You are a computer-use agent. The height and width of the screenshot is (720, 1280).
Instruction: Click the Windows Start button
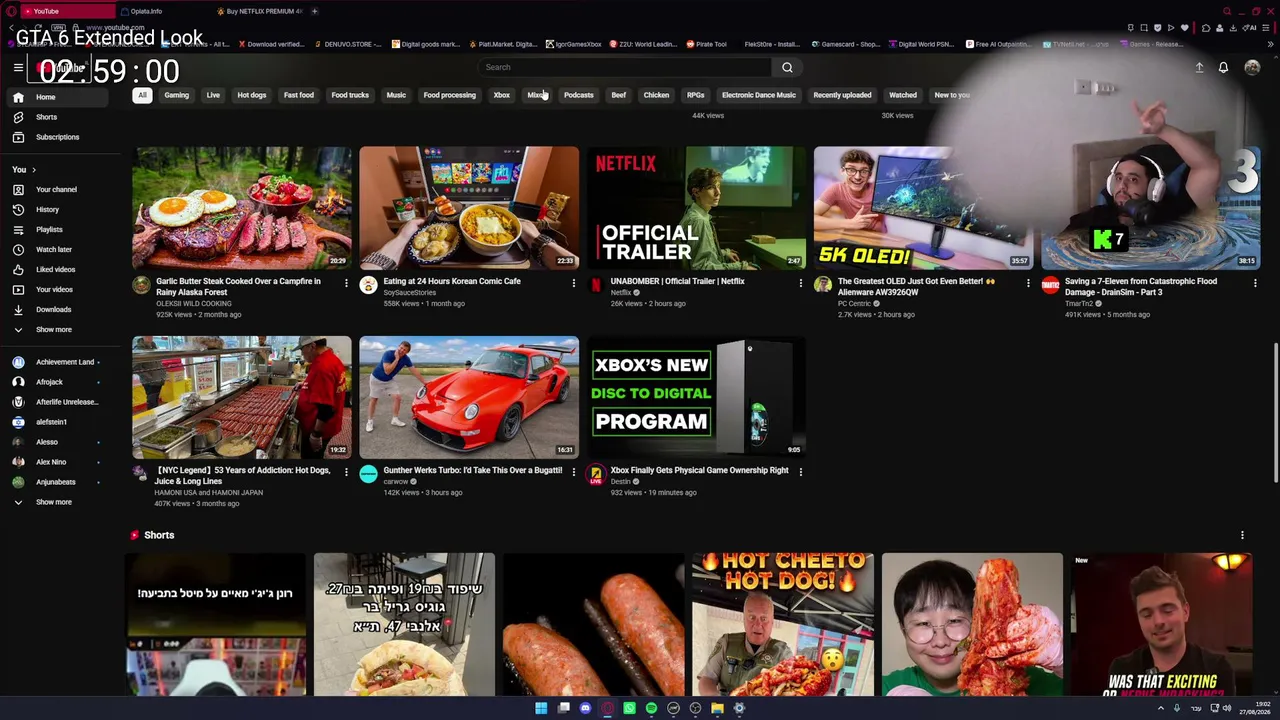tap(541, 708)
